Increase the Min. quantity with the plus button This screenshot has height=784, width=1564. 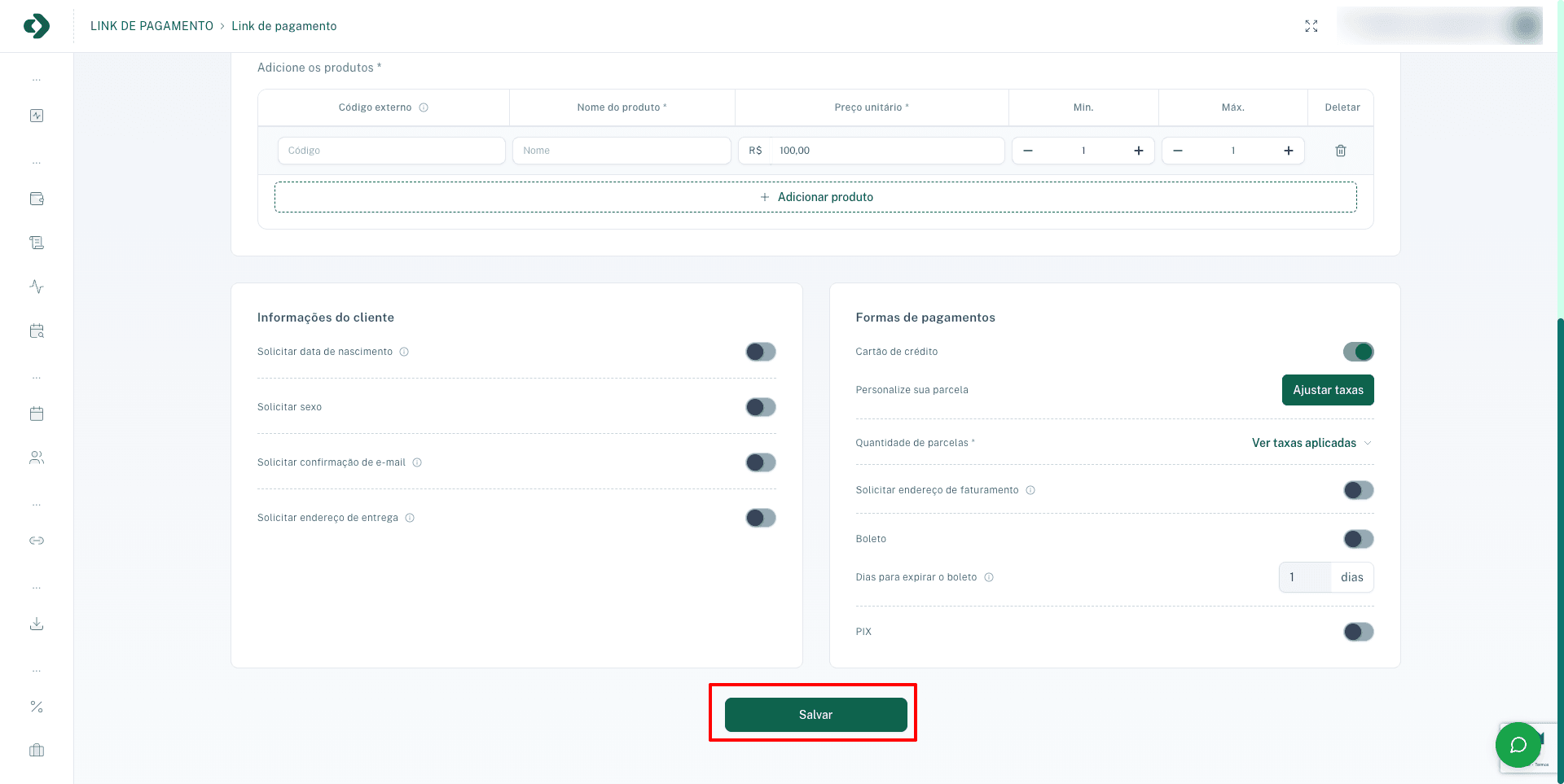point(1139,151)
